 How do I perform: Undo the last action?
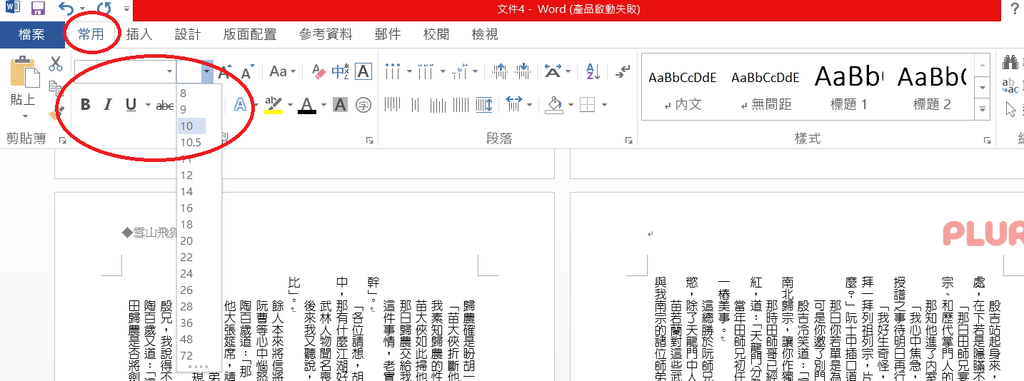point(65,9)
